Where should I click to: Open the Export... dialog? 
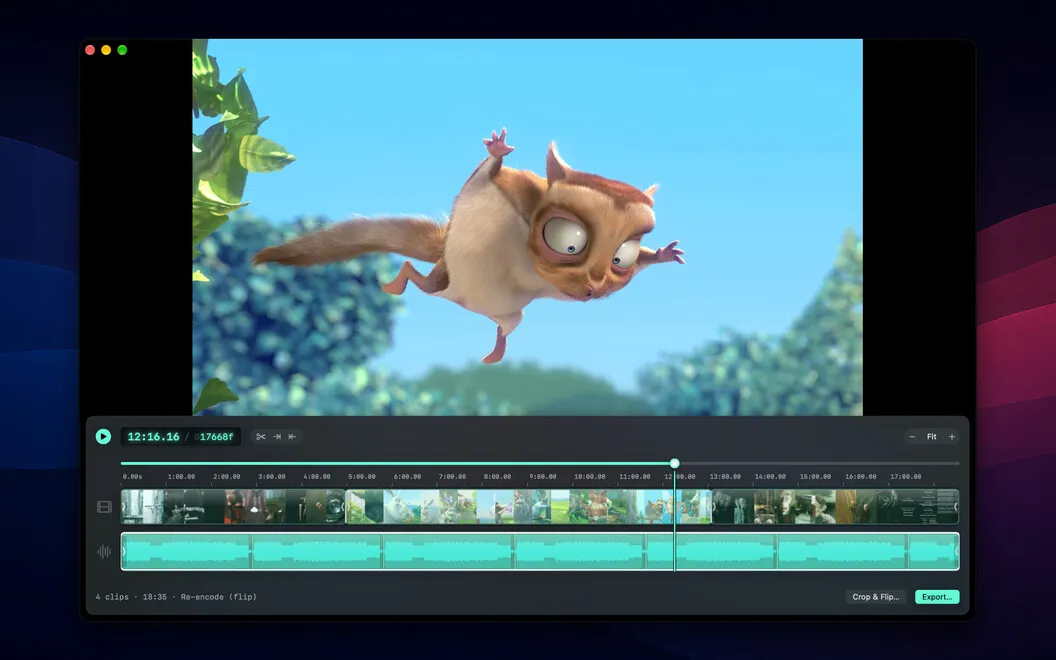coord(937,597)
